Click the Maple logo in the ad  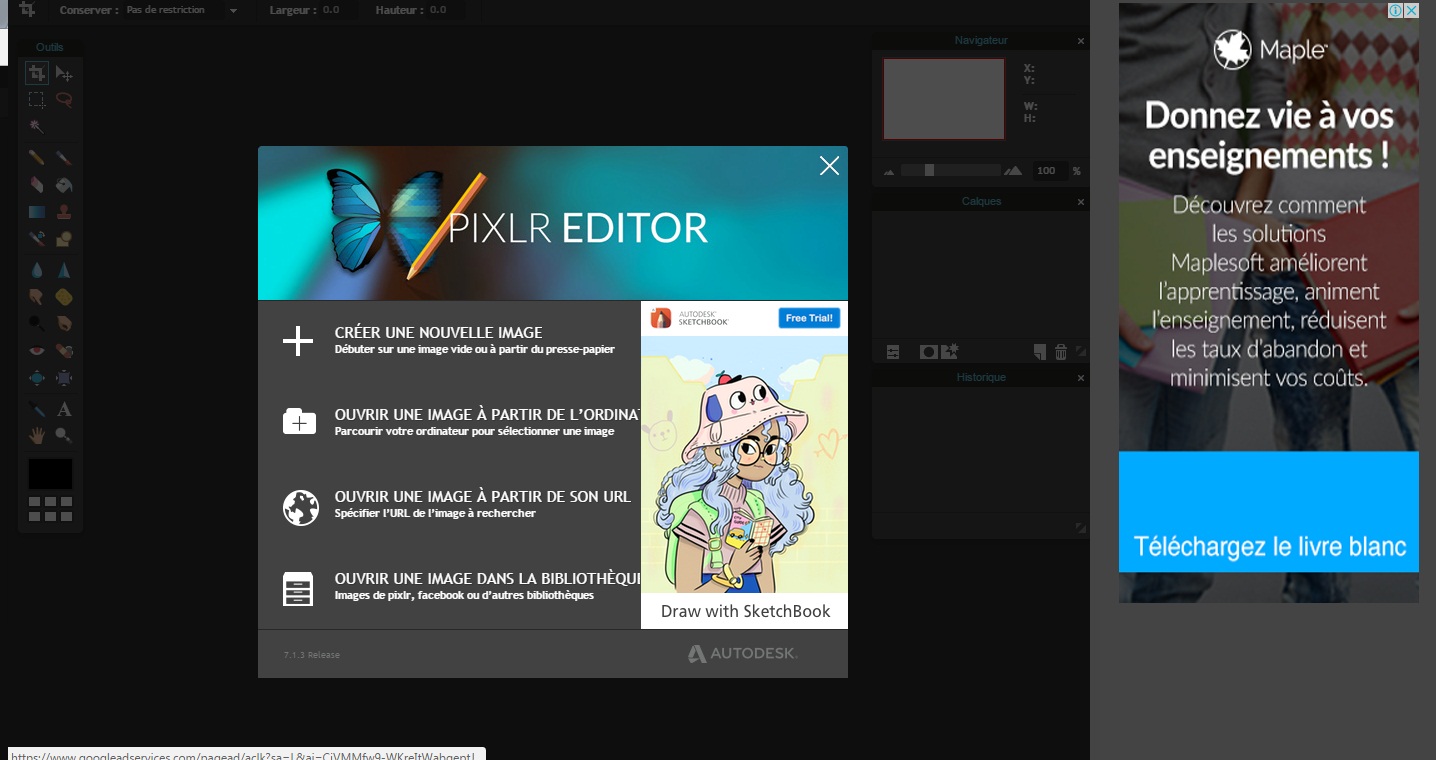(x=1270, y=50)
